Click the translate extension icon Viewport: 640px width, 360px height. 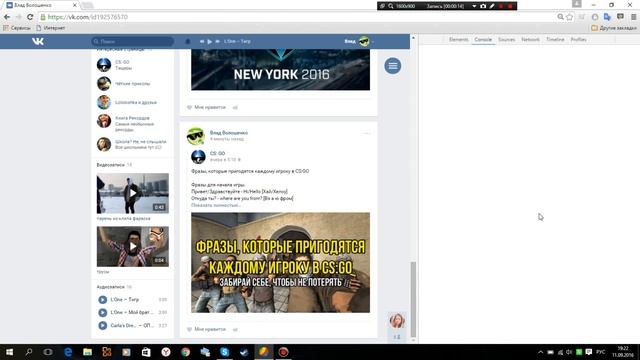[607, 17]
